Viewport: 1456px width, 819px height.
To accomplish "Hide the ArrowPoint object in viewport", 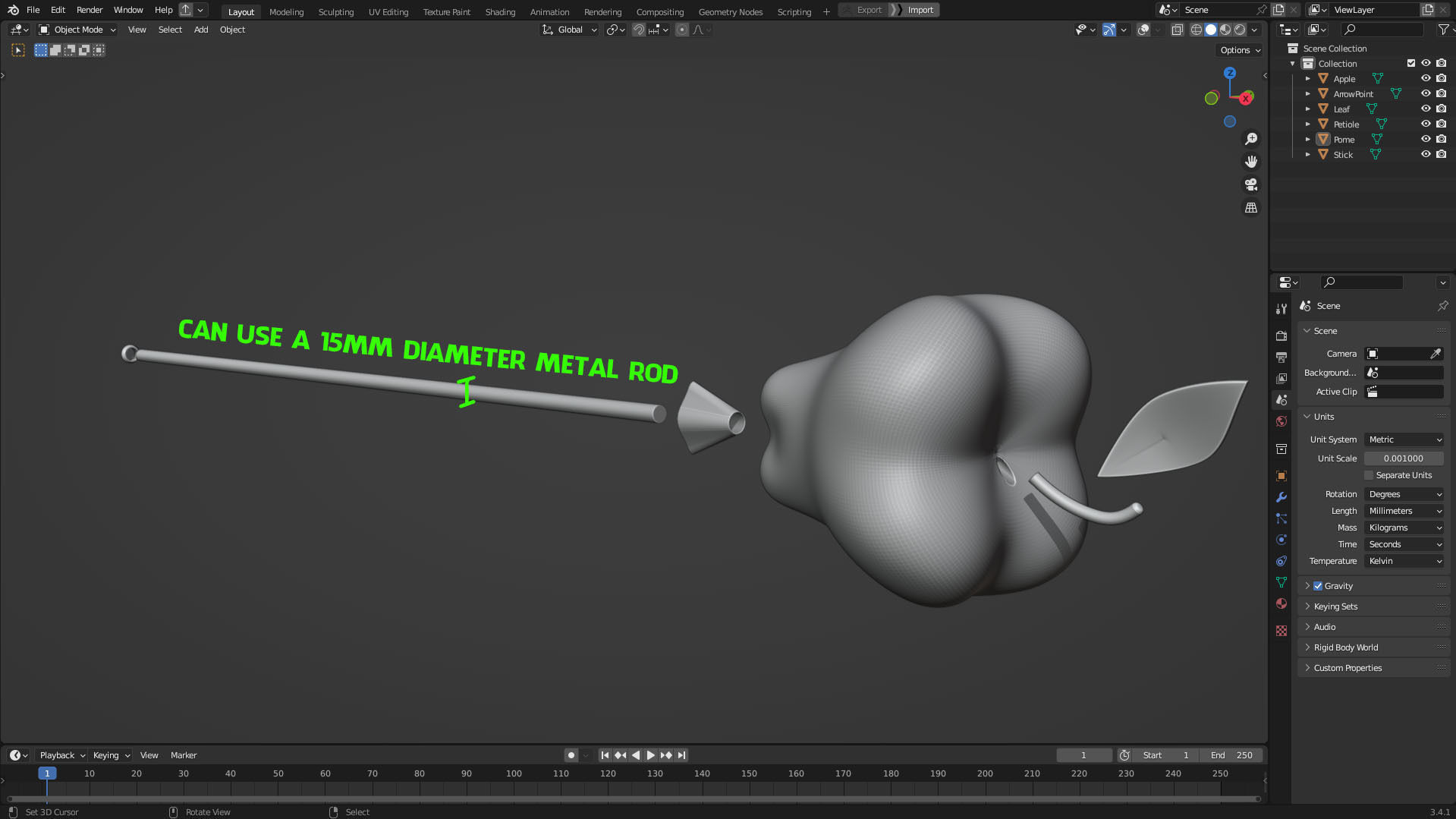I will (1426, 93).
